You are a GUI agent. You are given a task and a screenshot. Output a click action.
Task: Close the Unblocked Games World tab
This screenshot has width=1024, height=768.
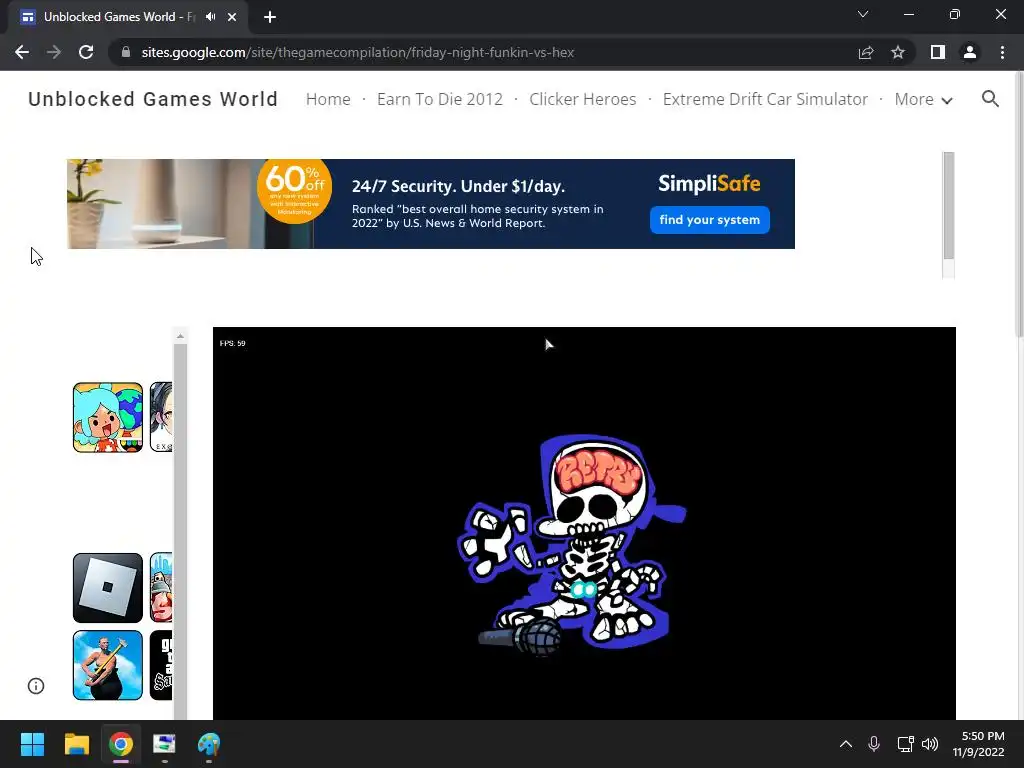pyautogui.click(x=232, y=17)
